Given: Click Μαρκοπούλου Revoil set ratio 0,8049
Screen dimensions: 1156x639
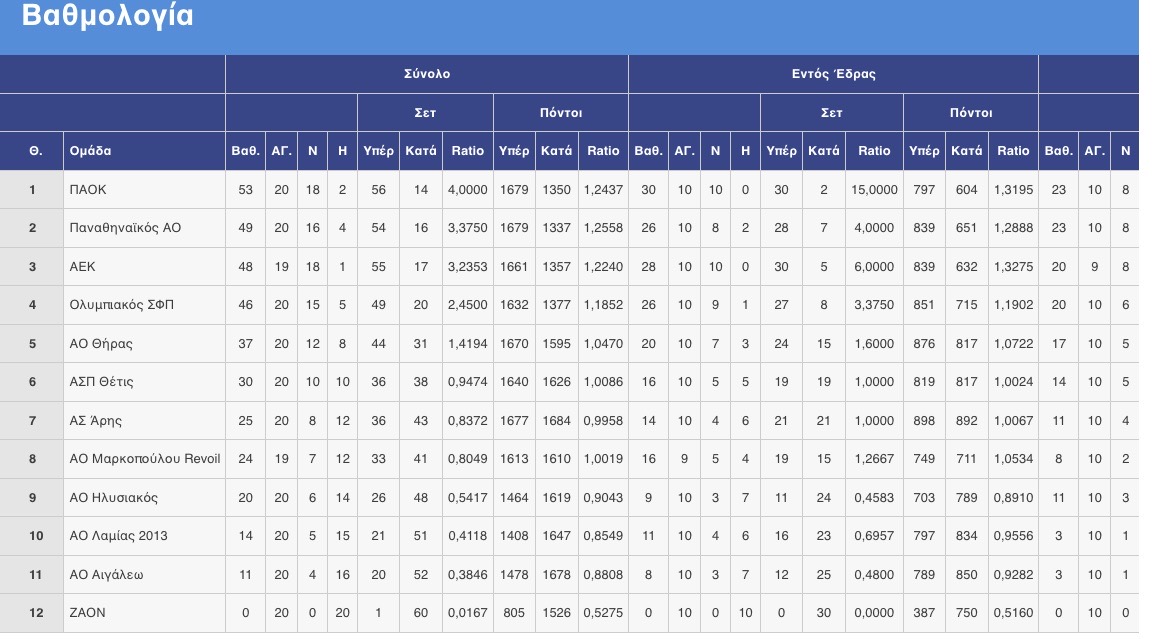Looking at the screenshot, I should [467, 458].
